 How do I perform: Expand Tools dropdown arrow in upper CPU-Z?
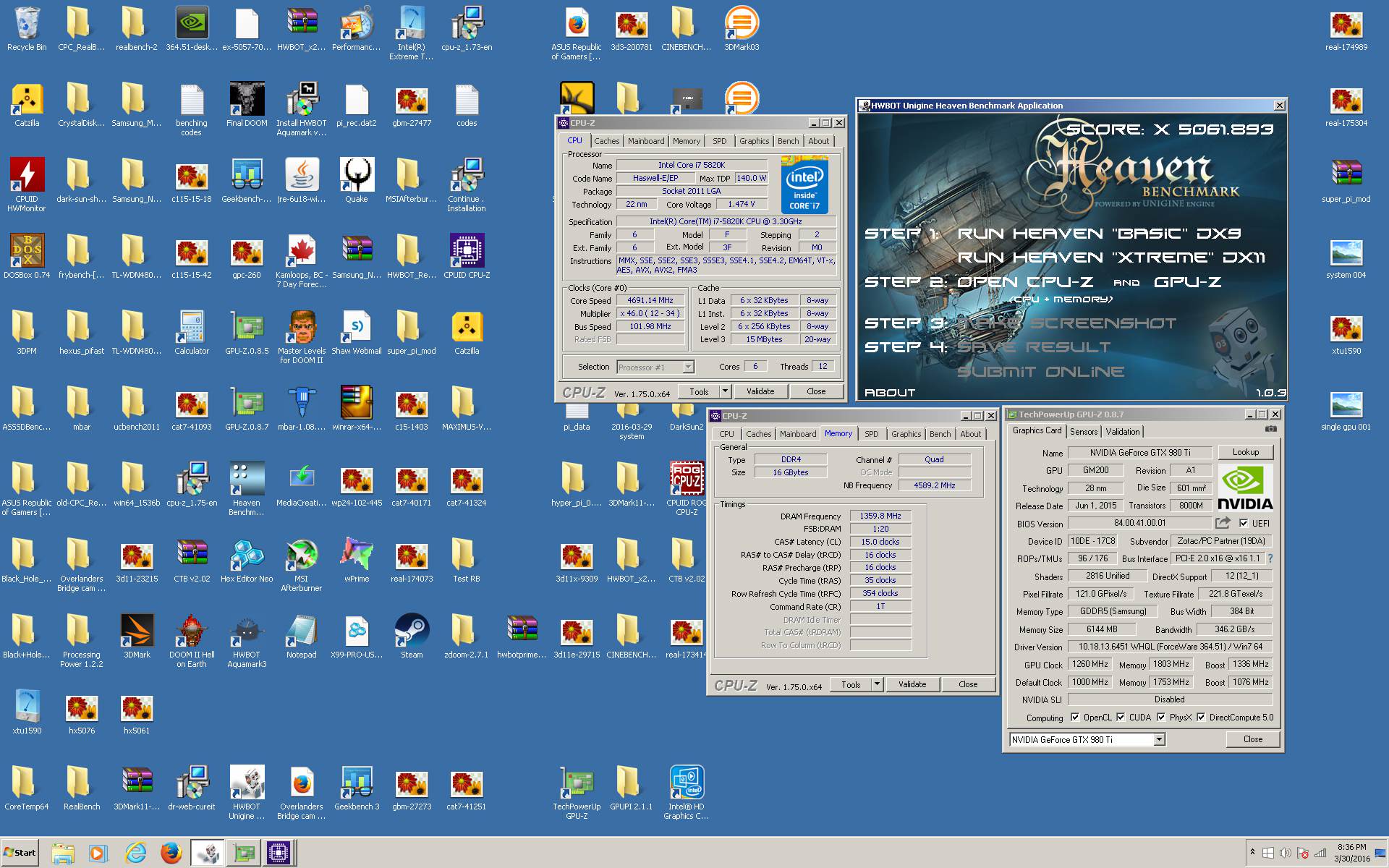[x=726, y=391]
